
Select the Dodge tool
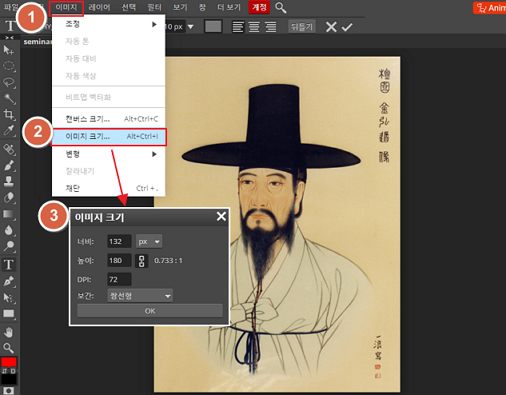click(x=8, y=246)
